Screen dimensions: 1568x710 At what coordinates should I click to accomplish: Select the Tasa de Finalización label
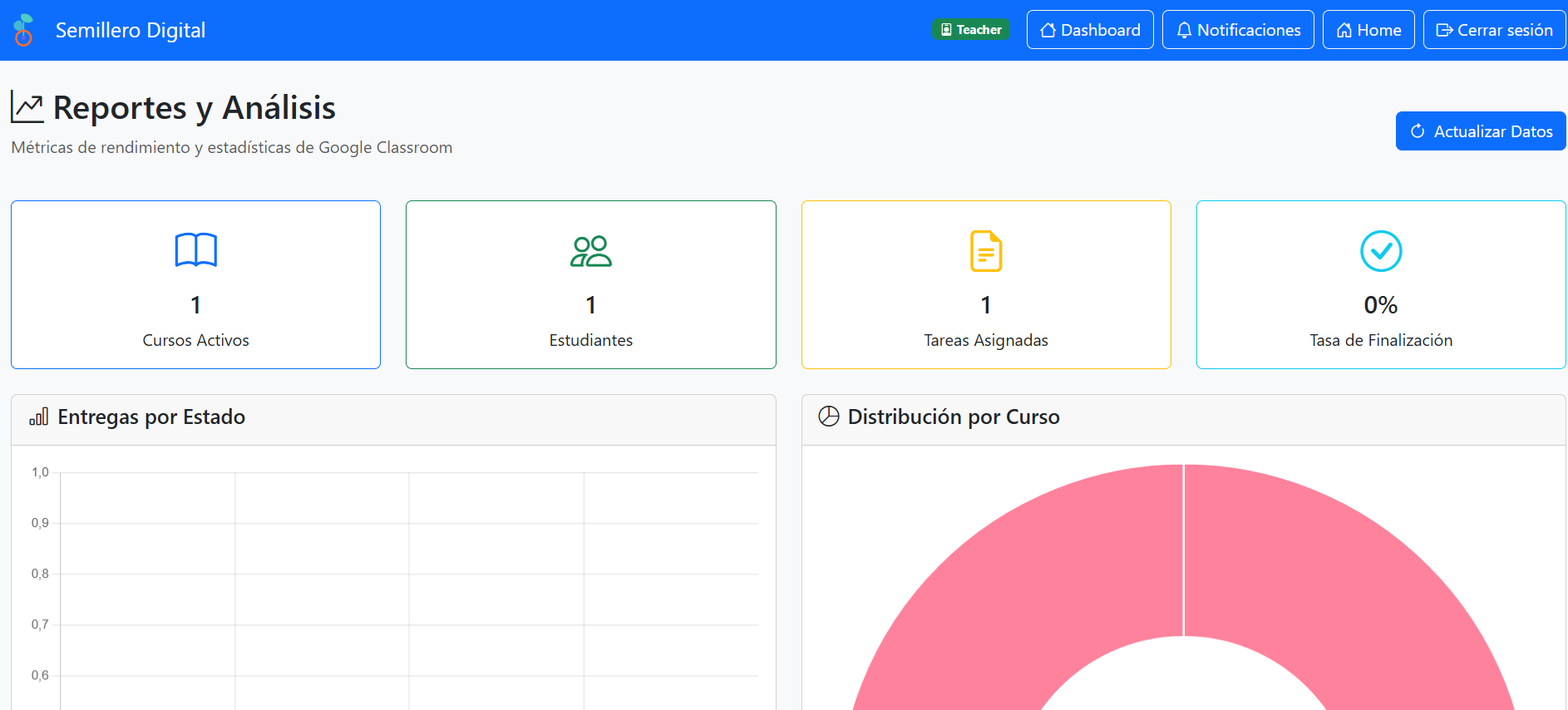1381,340
